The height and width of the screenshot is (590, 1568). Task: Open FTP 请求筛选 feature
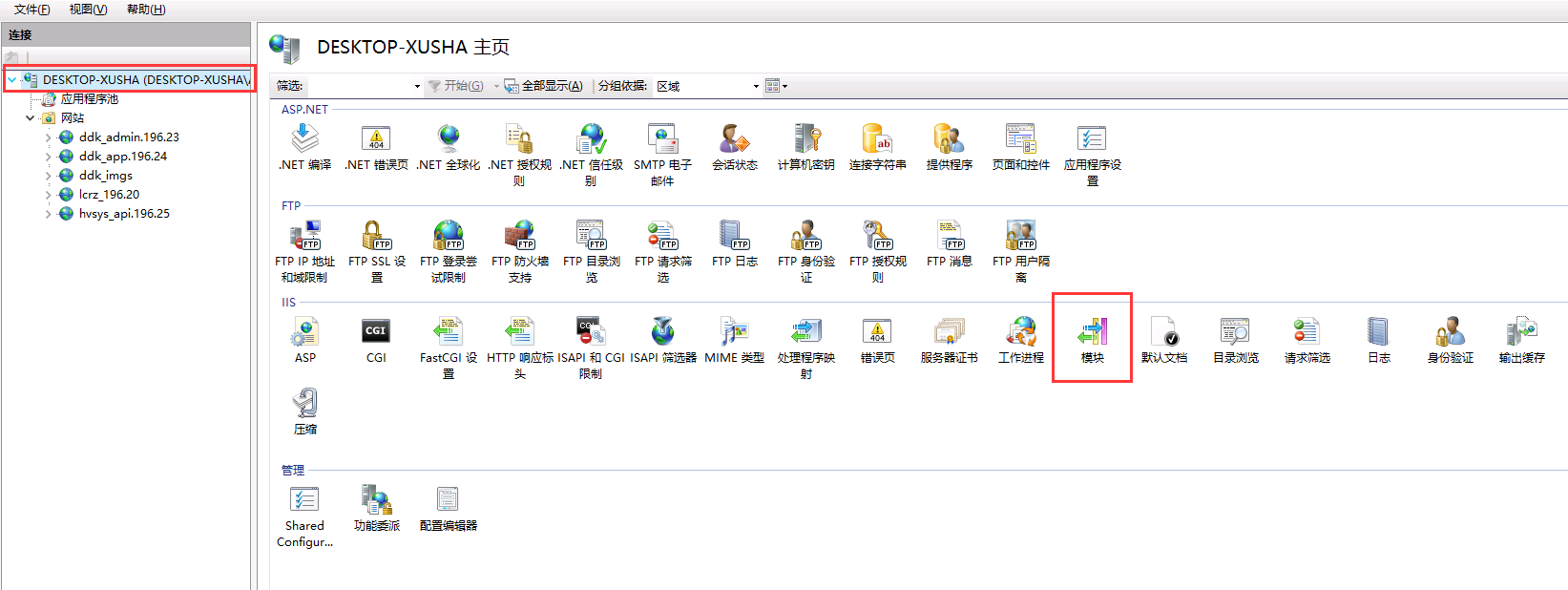[x=663, y=251]
